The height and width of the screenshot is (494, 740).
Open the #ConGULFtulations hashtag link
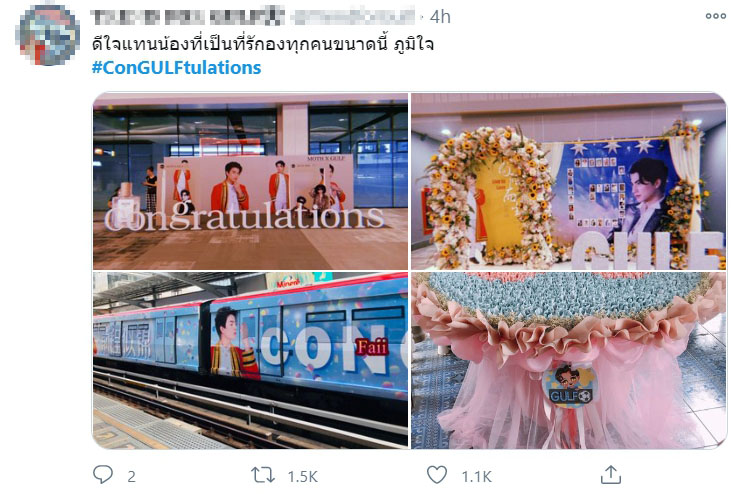coord(177,67)
